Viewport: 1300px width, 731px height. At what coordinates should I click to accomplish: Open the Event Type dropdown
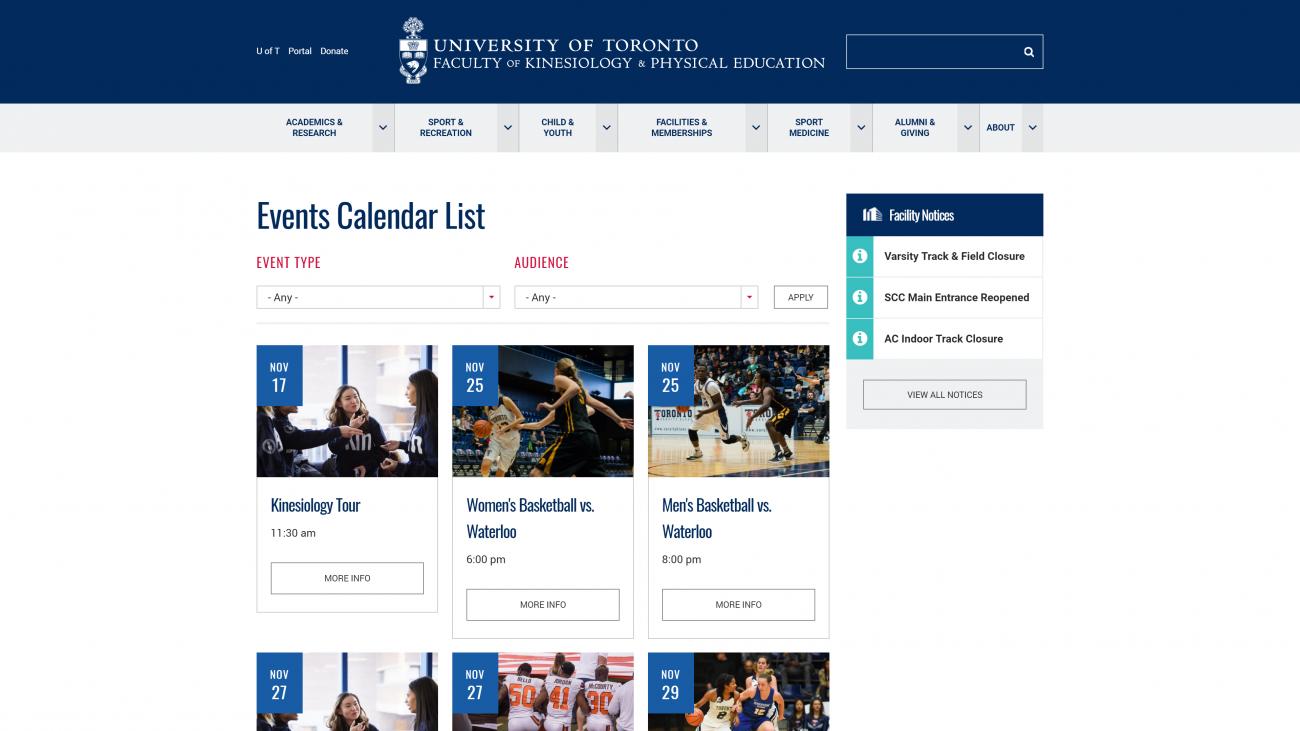tap(378, 297)
